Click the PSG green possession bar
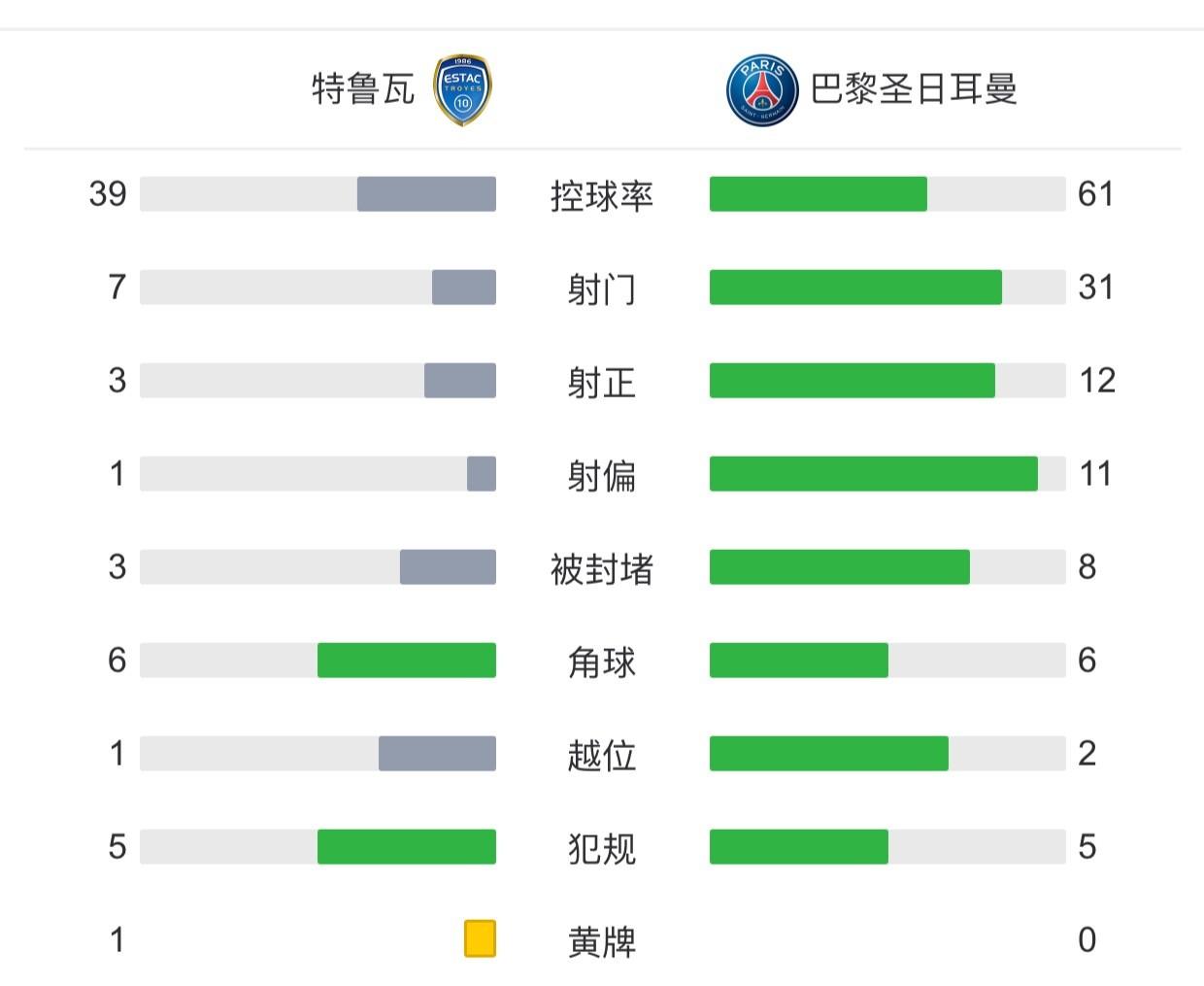This screenshot has width=1204, height=986. point(818,194)
